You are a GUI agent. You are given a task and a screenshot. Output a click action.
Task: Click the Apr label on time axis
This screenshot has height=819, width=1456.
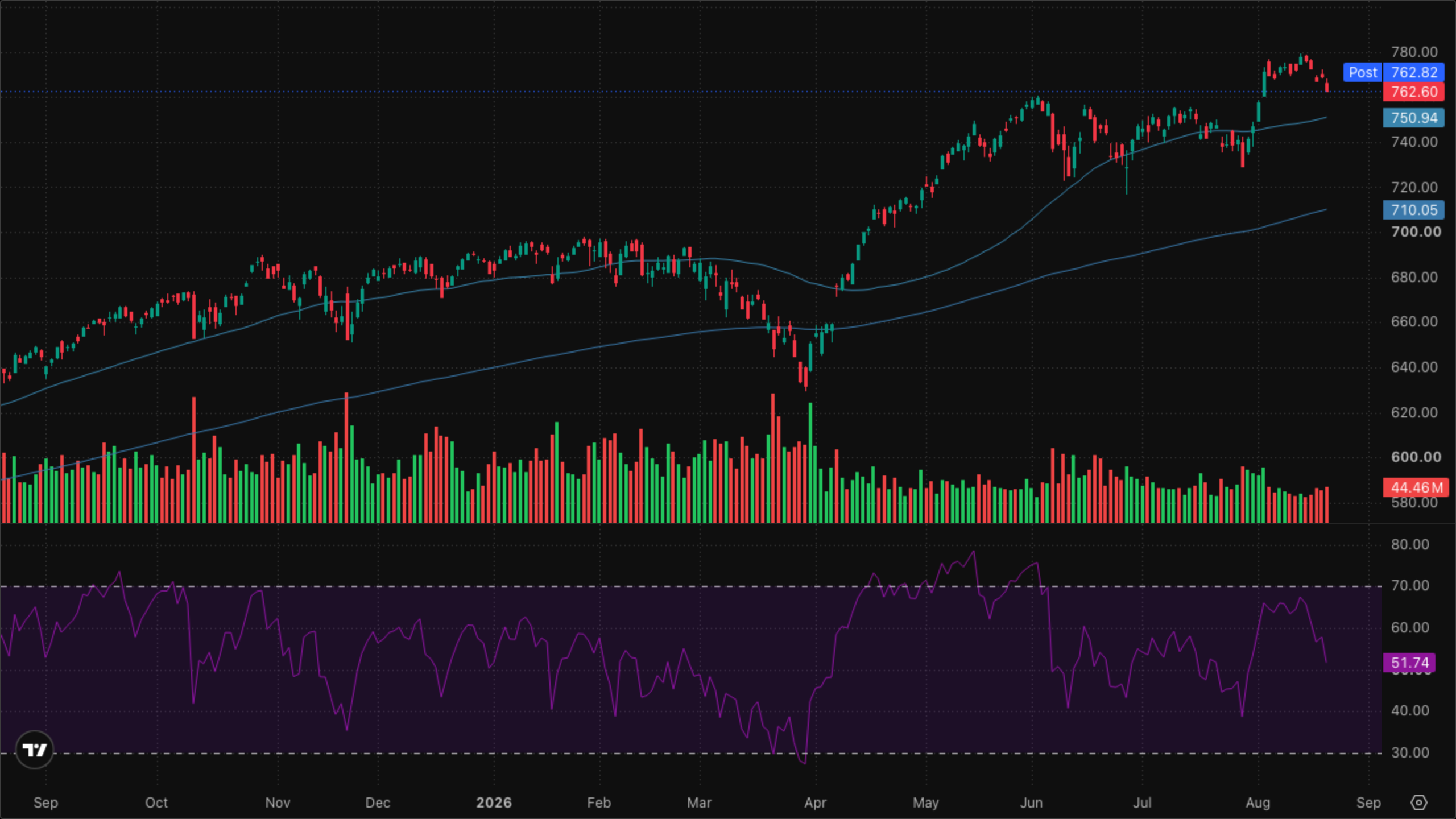pos(815,803)
